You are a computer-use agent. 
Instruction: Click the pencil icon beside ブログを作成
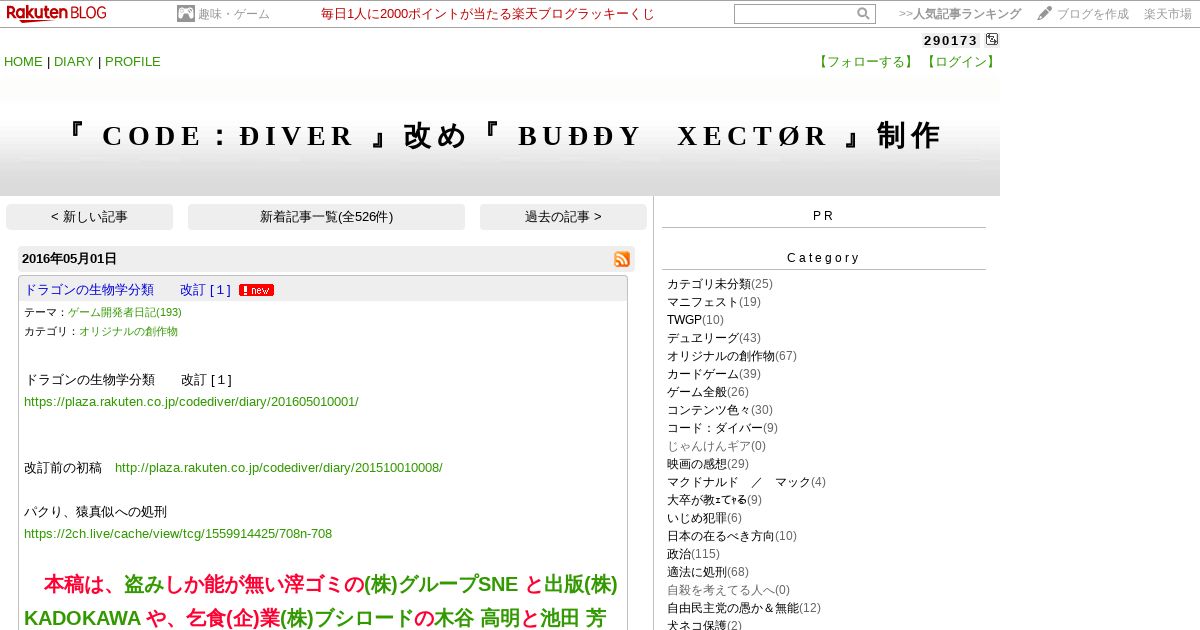(x=1045, y=13)
